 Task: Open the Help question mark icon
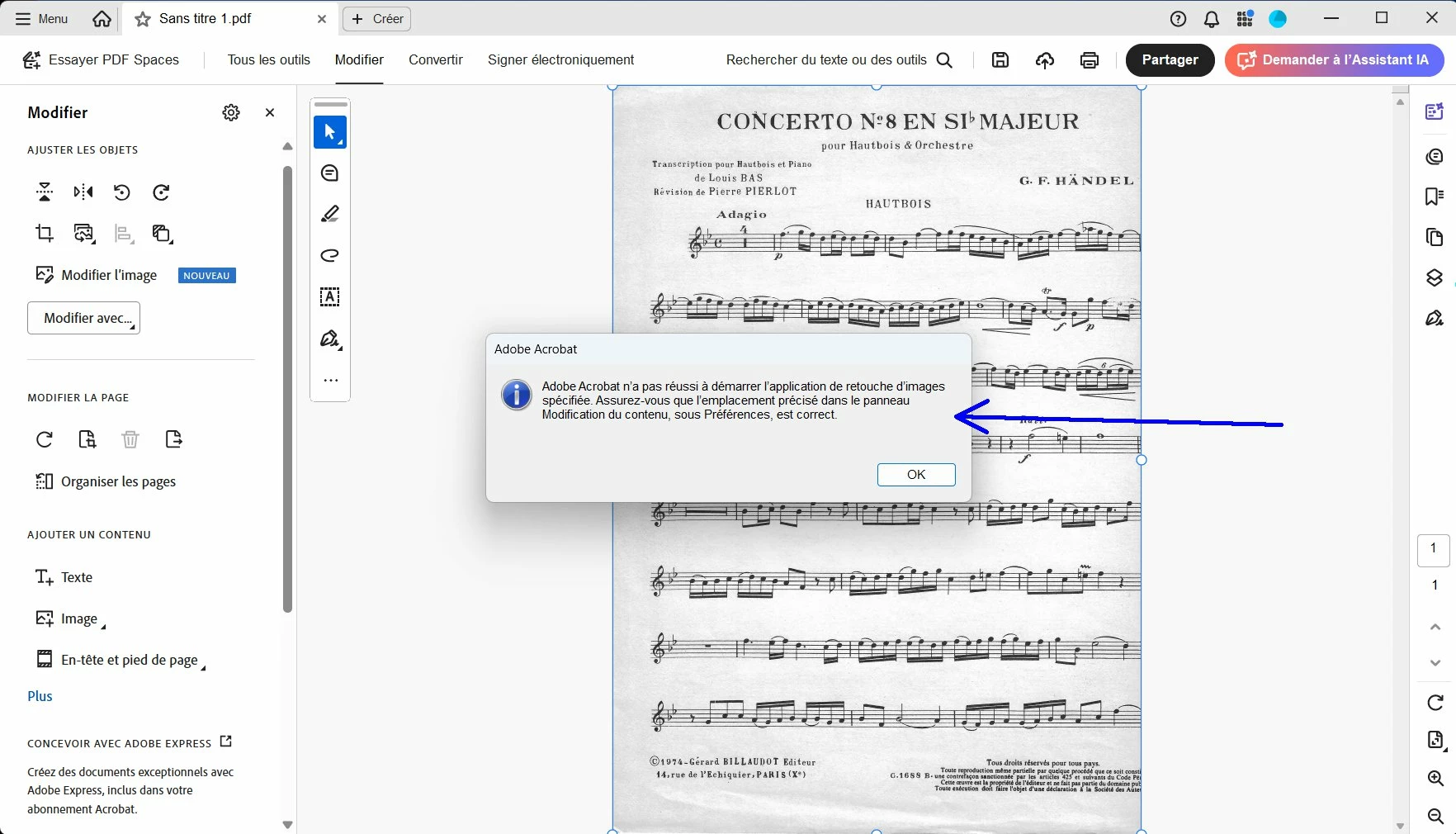(x=1178, y=19)
